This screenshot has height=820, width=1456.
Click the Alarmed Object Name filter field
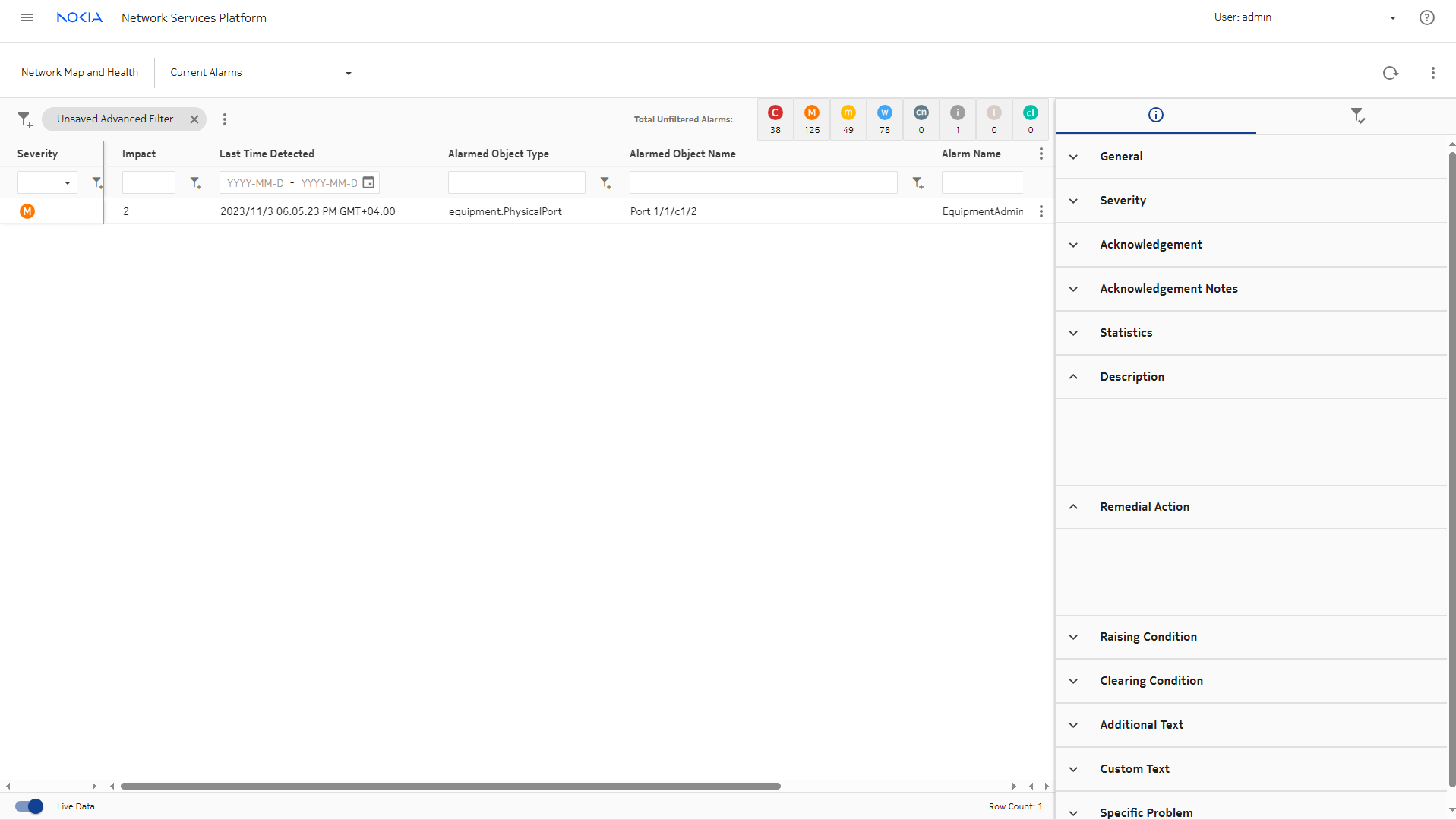point(763,182)
